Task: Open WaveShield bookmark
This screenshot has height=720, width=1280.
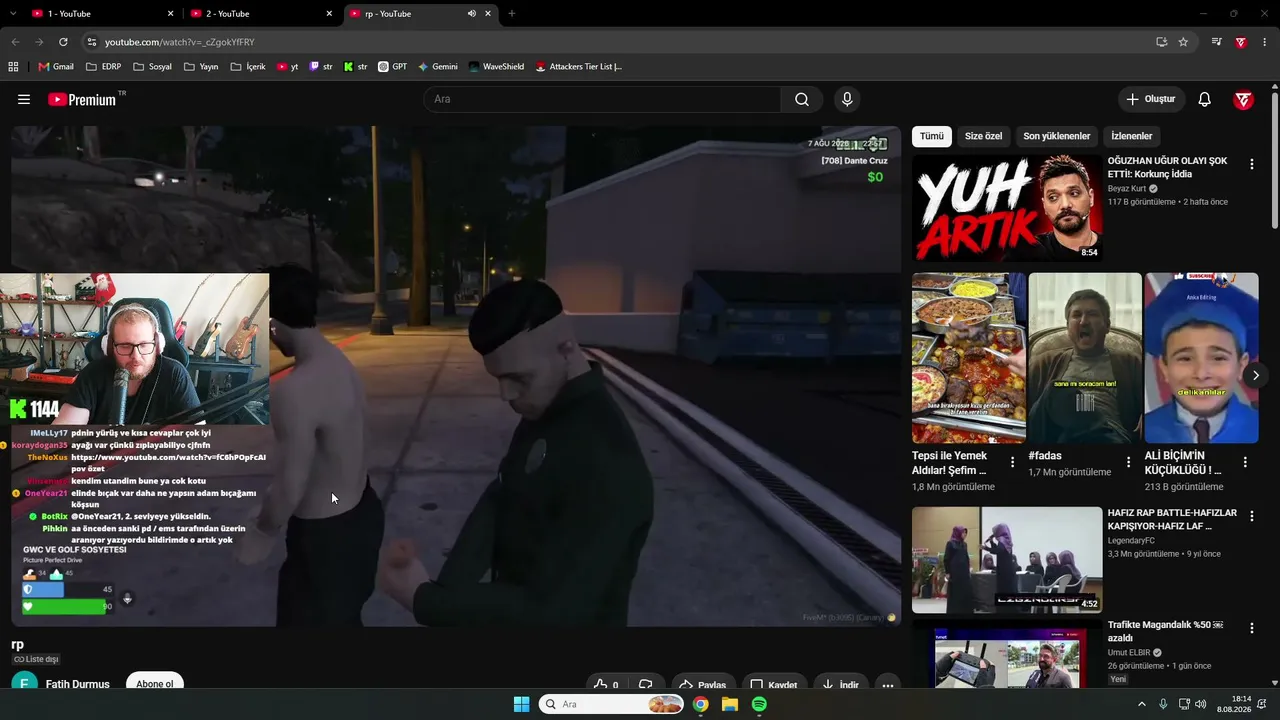Action: point(496,67)
